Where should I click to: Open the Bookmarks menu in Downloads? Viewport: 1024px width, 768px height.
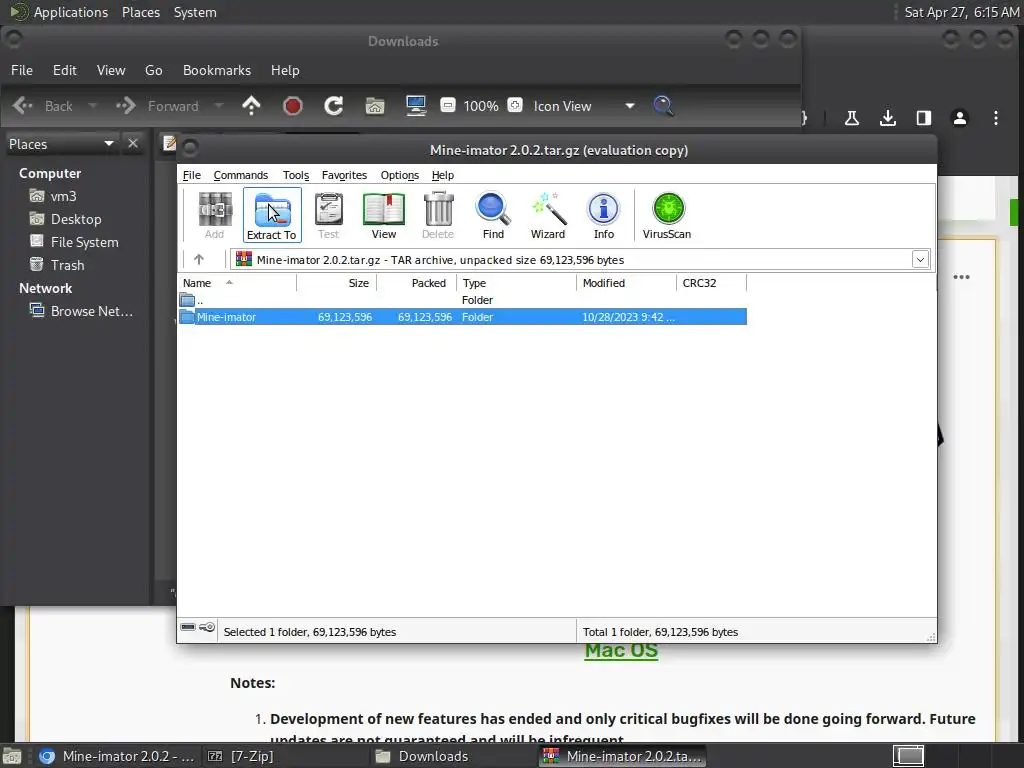click(217, 70)
